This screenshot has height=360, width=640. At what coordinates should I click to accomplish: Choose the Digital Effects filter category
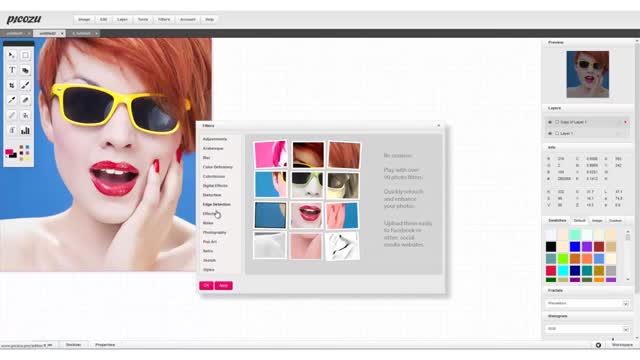[x=215, y=186]
